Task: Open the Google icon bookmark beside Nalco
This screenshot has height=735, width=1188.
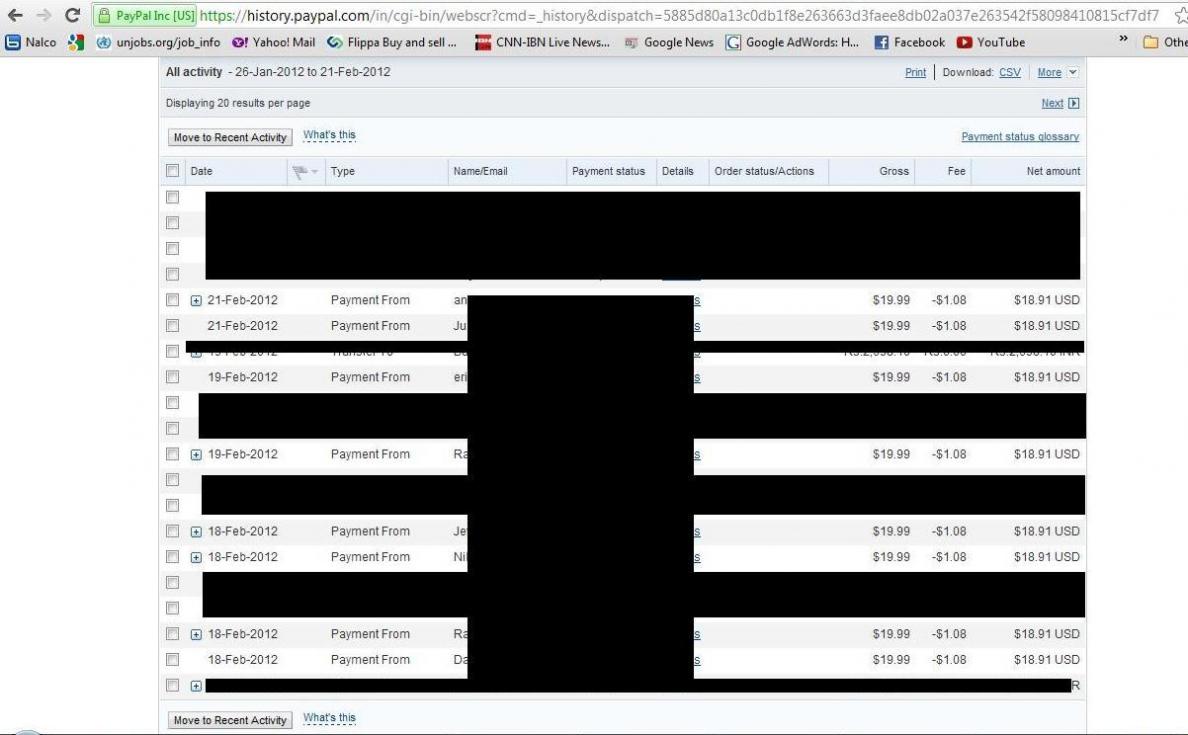Action: point(76,42)
